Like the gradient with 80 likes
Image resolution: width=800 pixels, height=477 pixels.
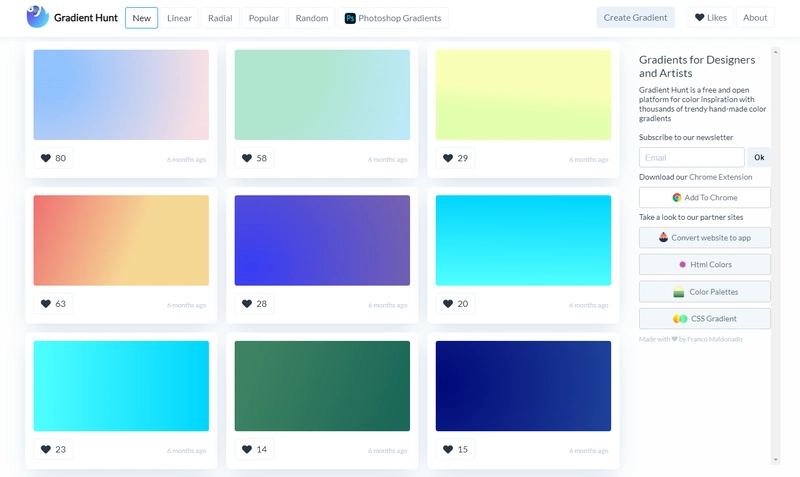pyautogui.click(x=53, y=158)
